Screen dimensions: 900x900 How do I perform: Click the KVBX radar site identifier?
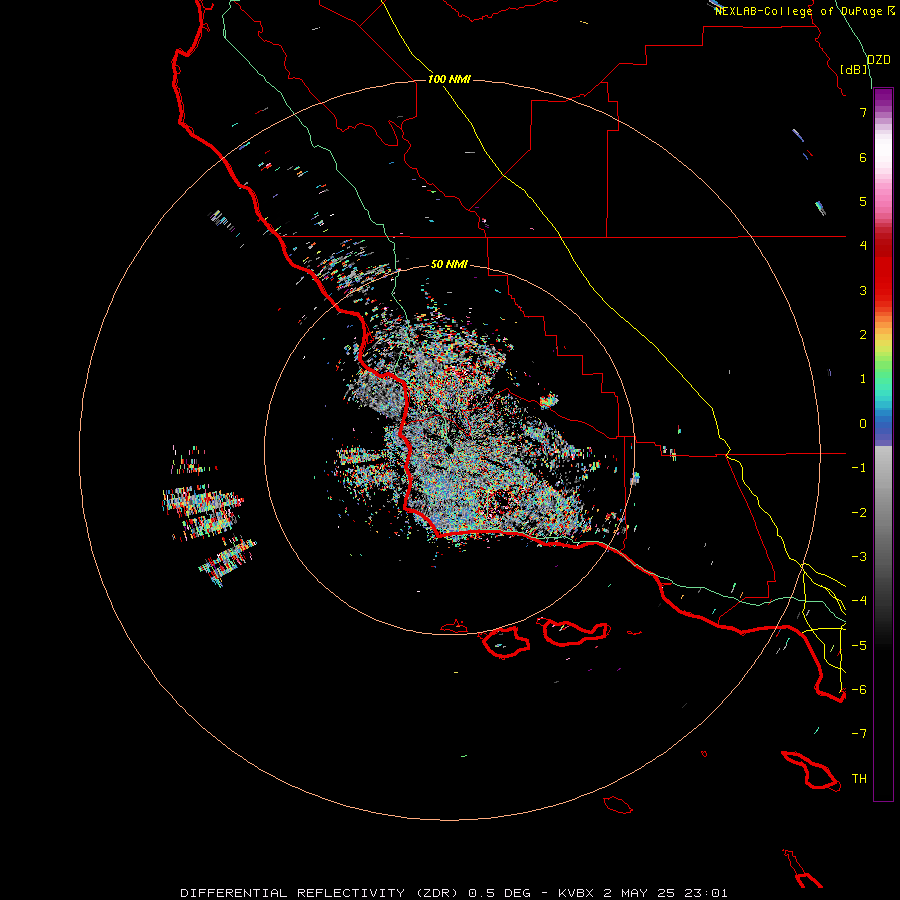(577, 893)
